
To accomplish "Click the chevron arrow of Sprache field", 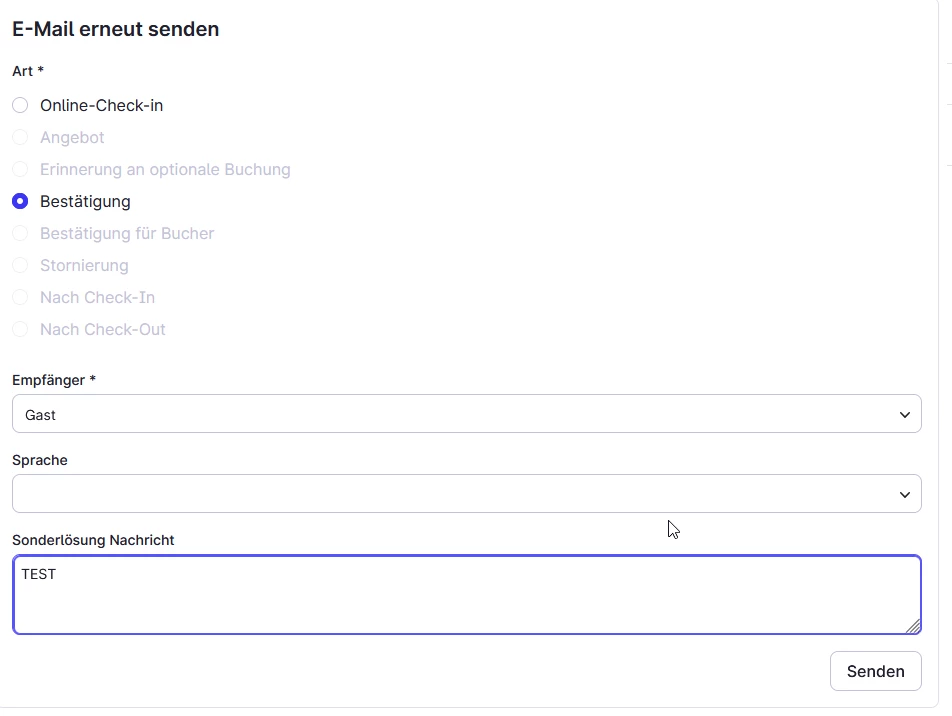I will coord(905,495).
